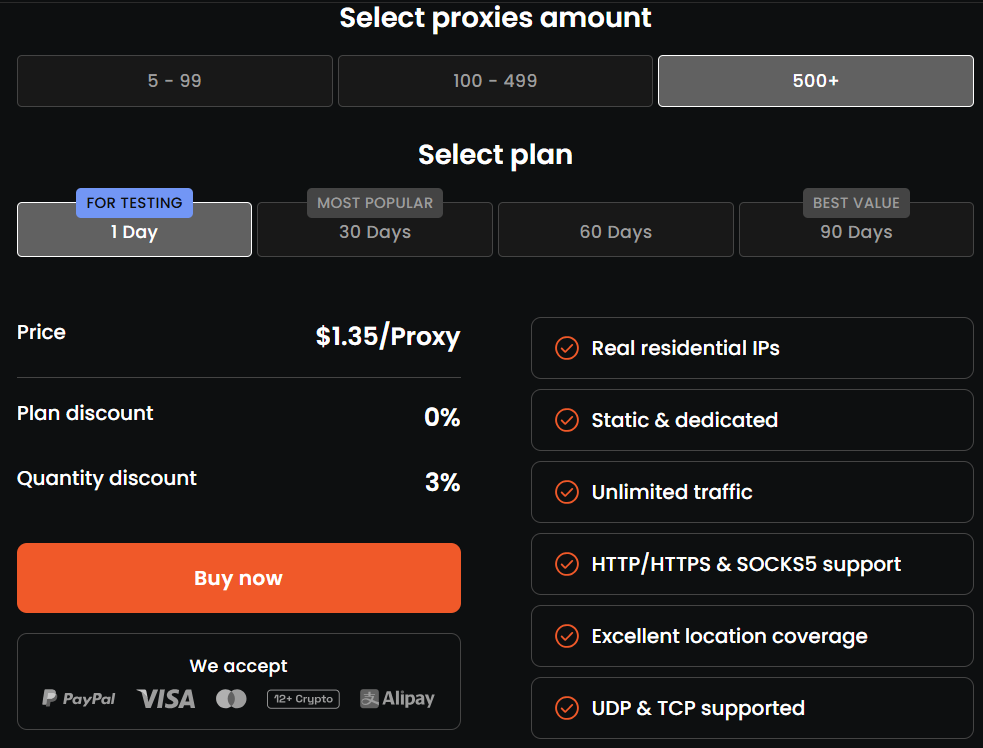Screen dimensions: 983x748
Task: Click checkmark icon beside Real residential IPs
Action: pos(567,348)
